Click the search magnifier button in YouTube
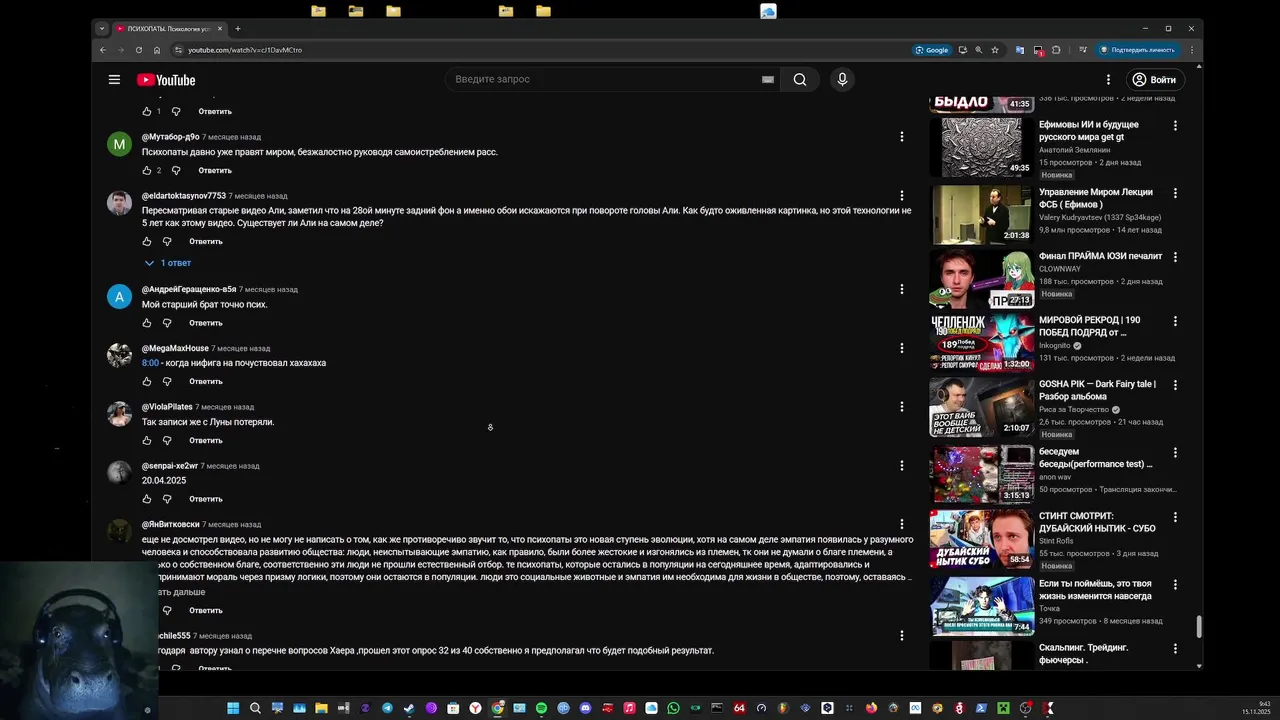 point(800,80)
